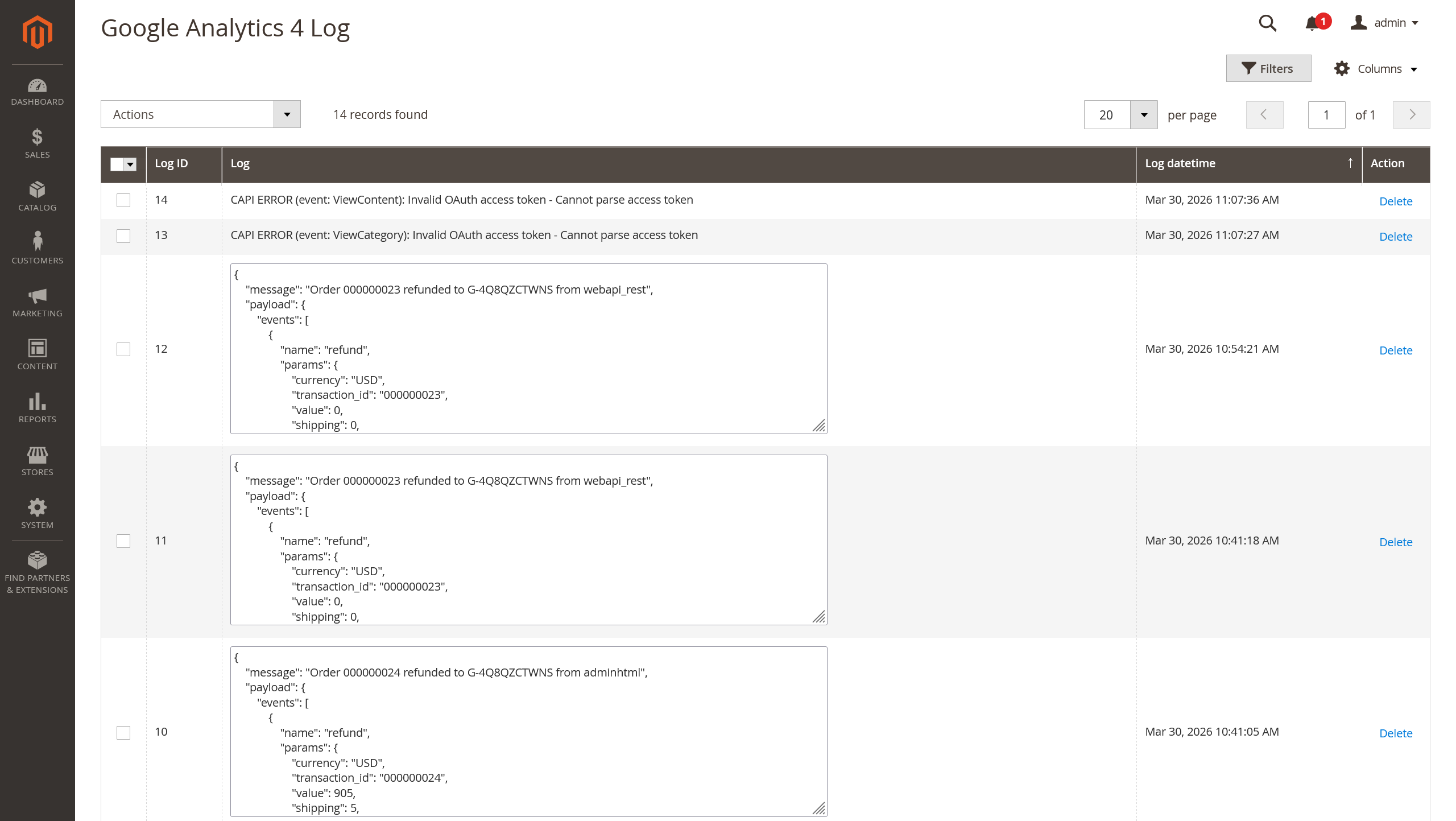Check the checkbox for Log ID 14
This screenshot has width=1456, height=821.
123,200
